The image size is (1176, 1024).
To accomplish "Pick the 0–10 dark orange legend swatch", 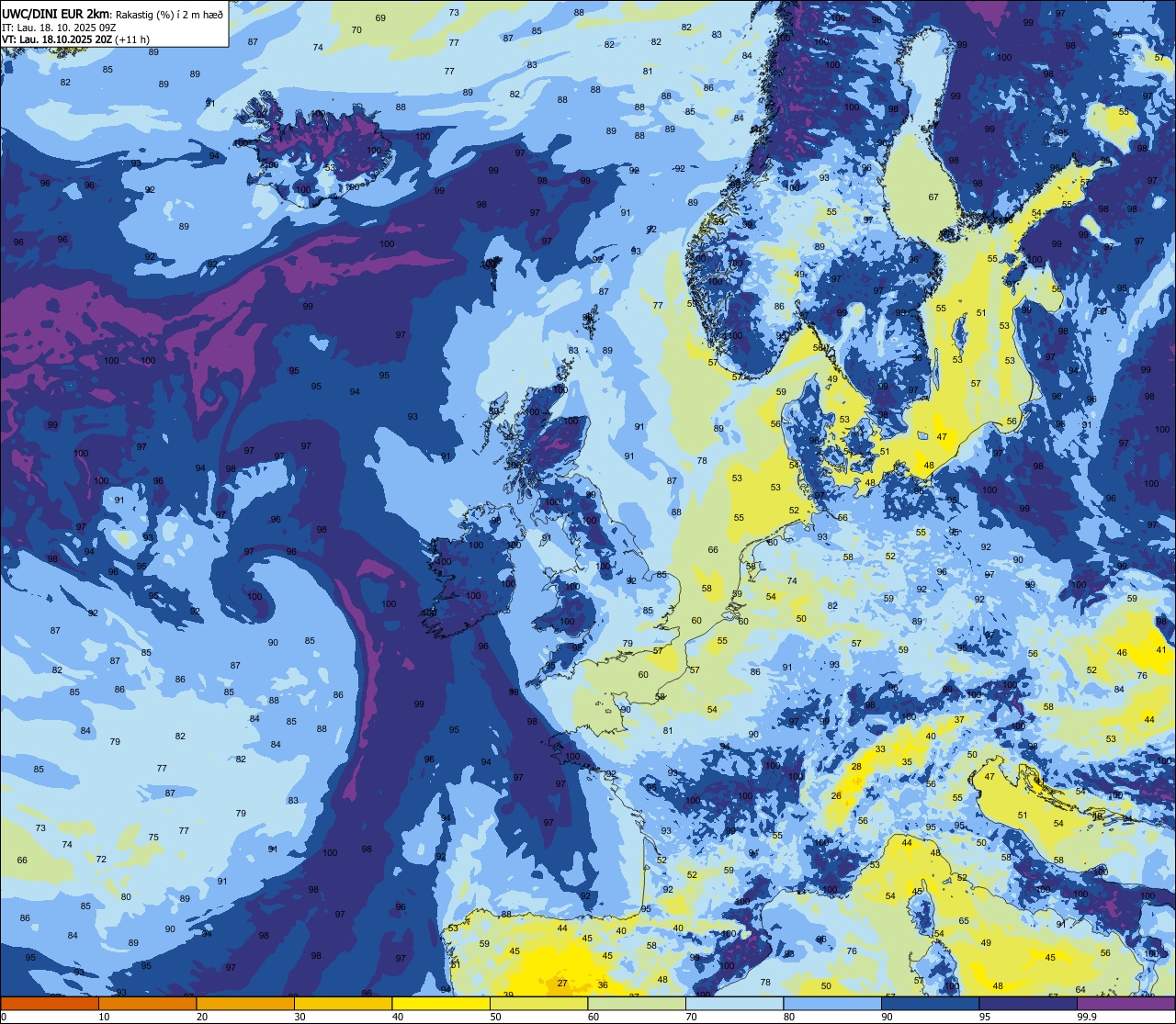I will (50, 1003).
